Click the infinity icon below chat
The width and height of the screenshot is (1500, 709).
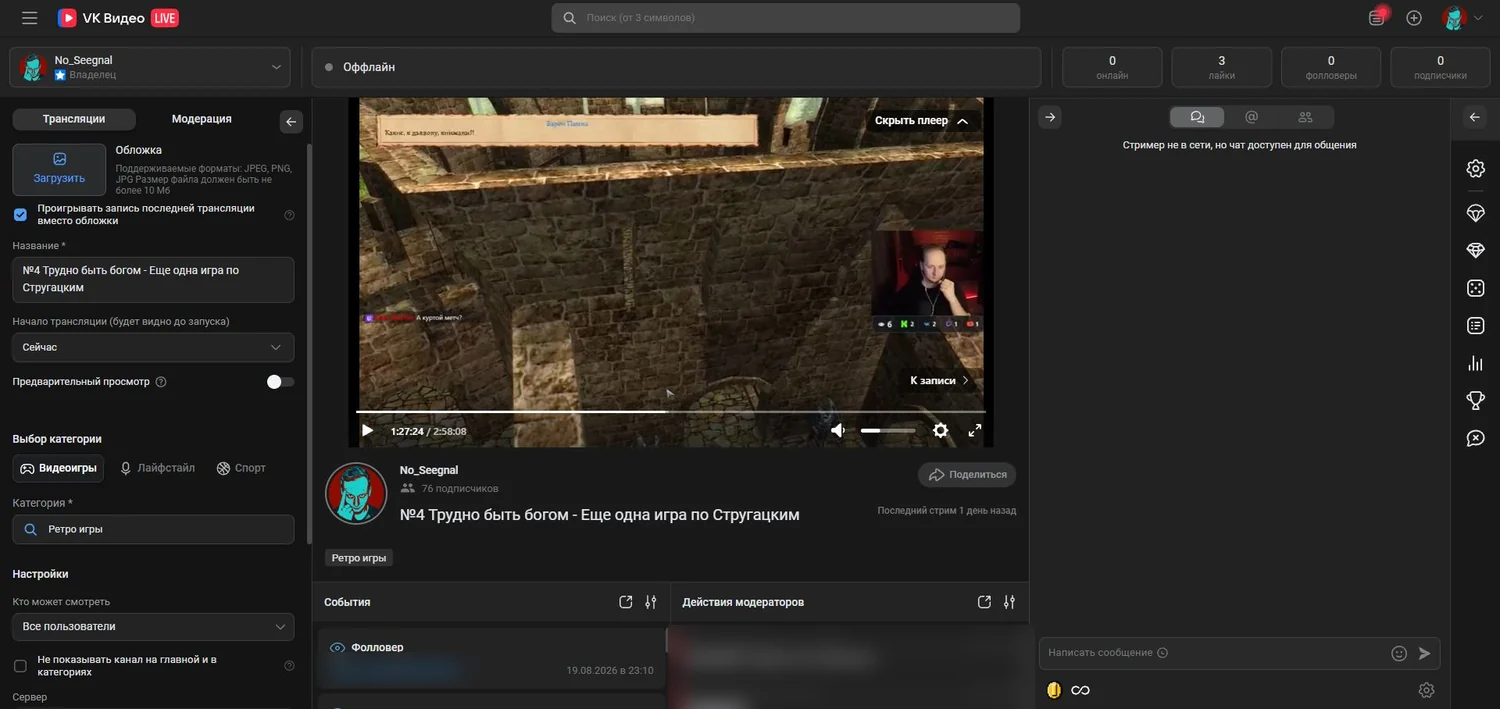(x=1080, y=690)
